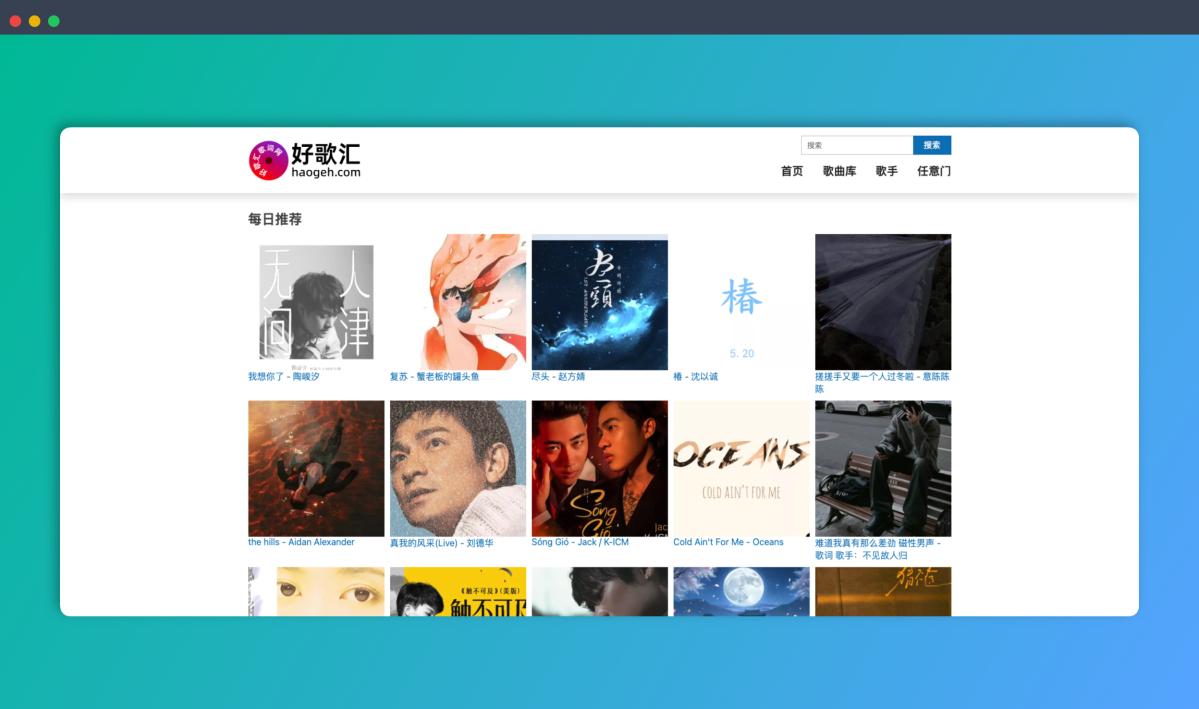The image size is (1199, 709).
Task: Open the OCEANS Cold Ain't For Me cover
Action: pyautogui.click(x=741, y=469)
